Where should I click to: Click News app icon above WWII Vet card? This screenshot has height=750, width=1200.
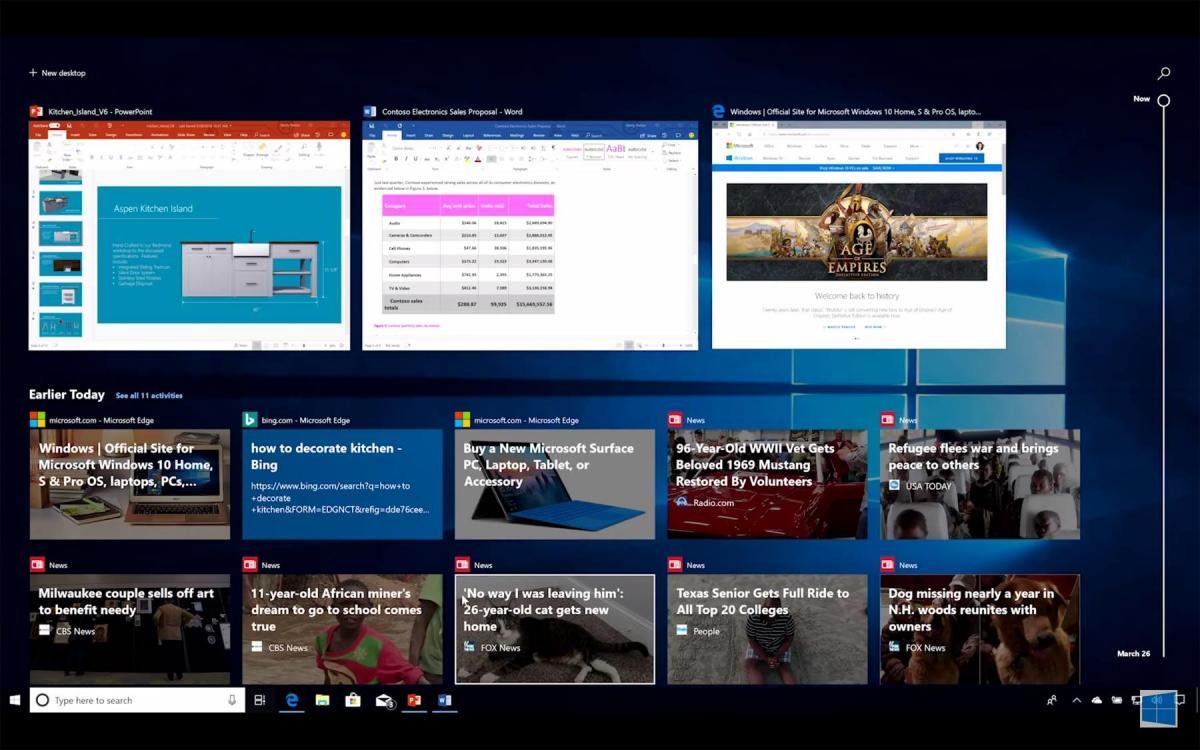click(675, 420)
